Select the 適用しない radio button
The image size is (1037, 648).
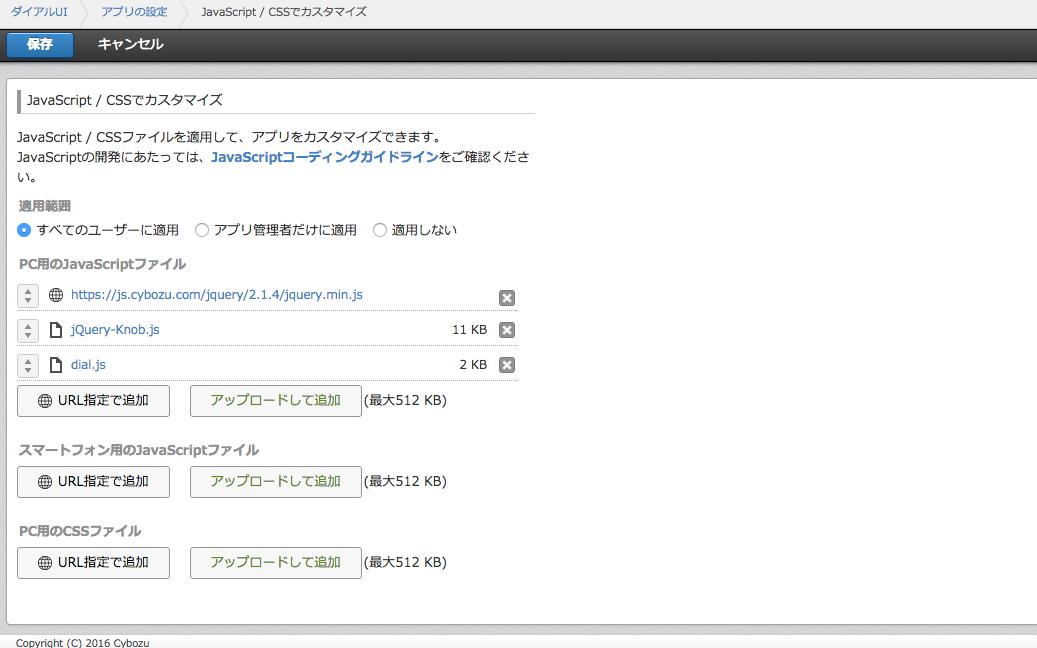379,230
